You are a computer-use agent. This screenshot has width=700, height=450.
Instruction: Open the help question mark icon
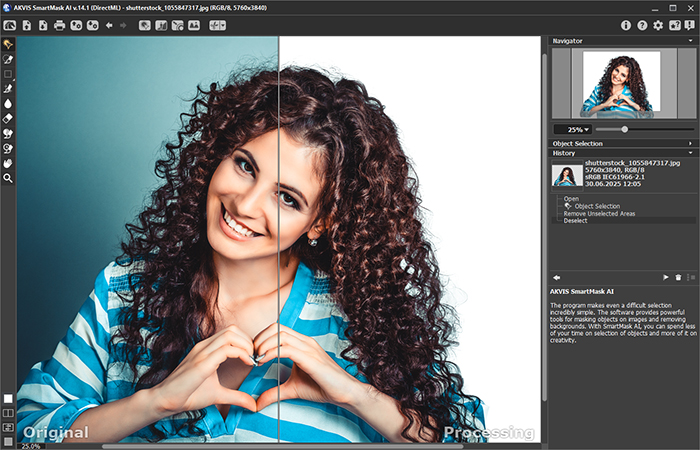coord(642,25)
